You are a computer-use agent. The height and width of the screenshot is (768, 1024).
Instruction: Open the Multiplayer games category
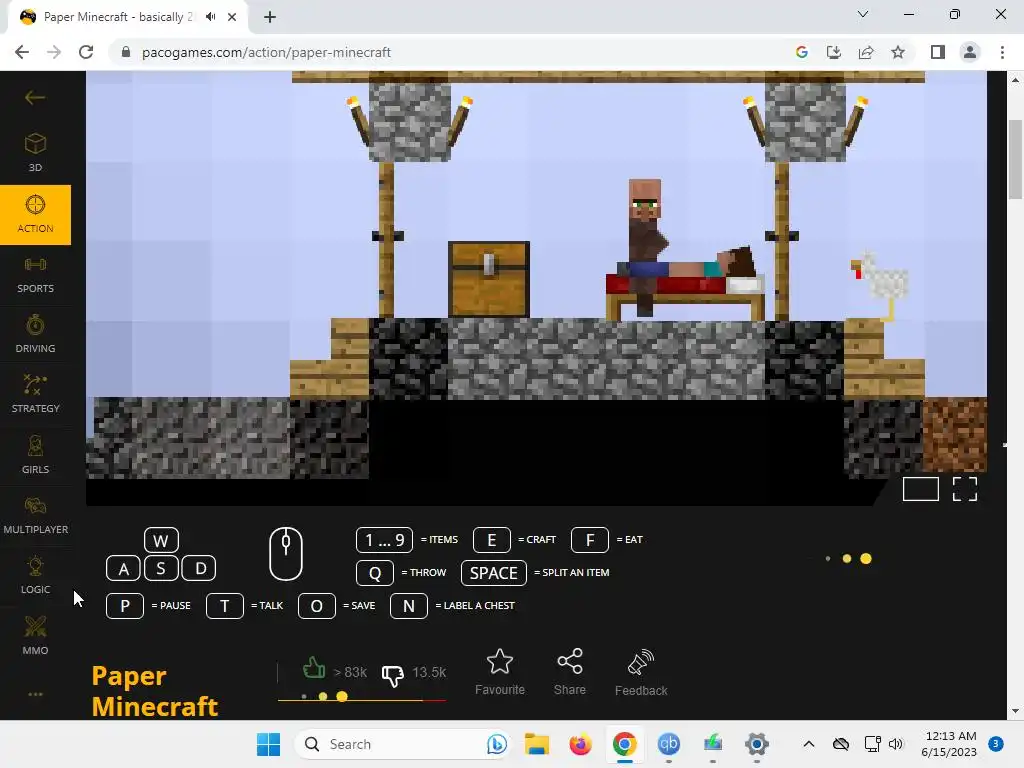[35, 515]
